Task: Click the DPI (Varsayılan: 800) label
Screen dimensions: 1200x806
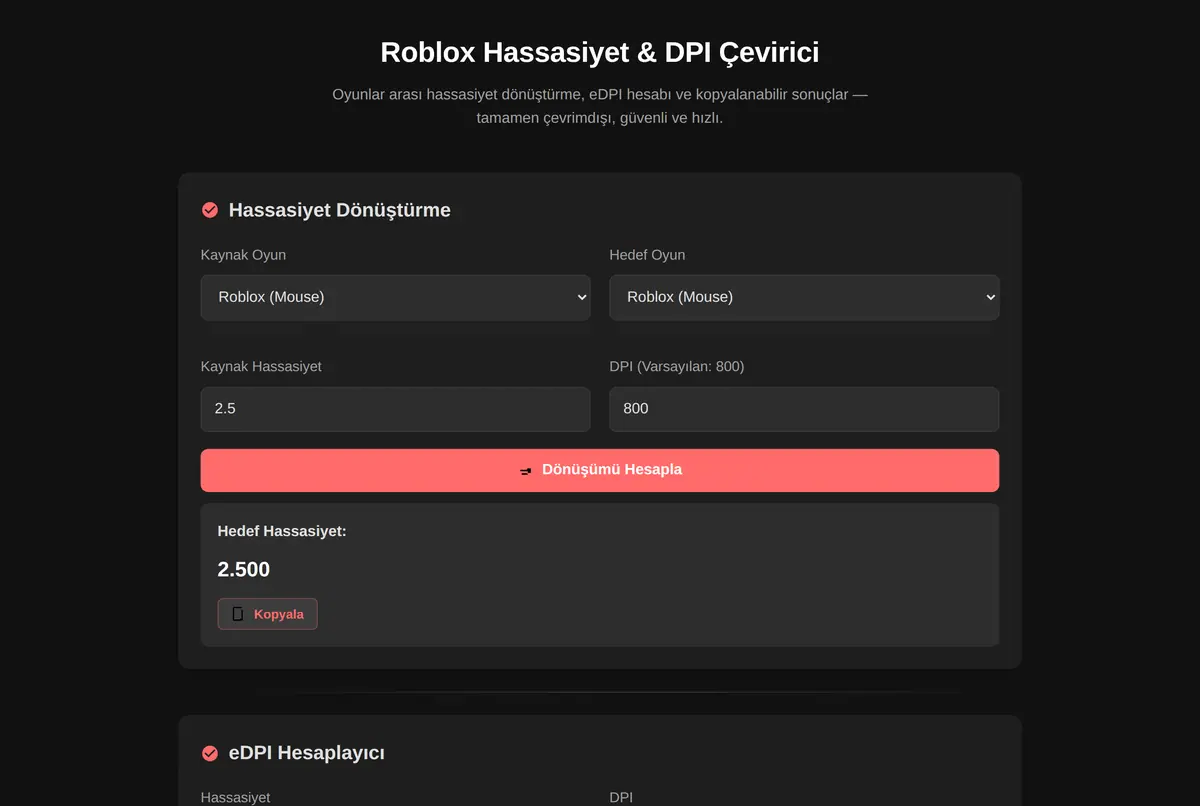Action: click(x=677, y=367)
